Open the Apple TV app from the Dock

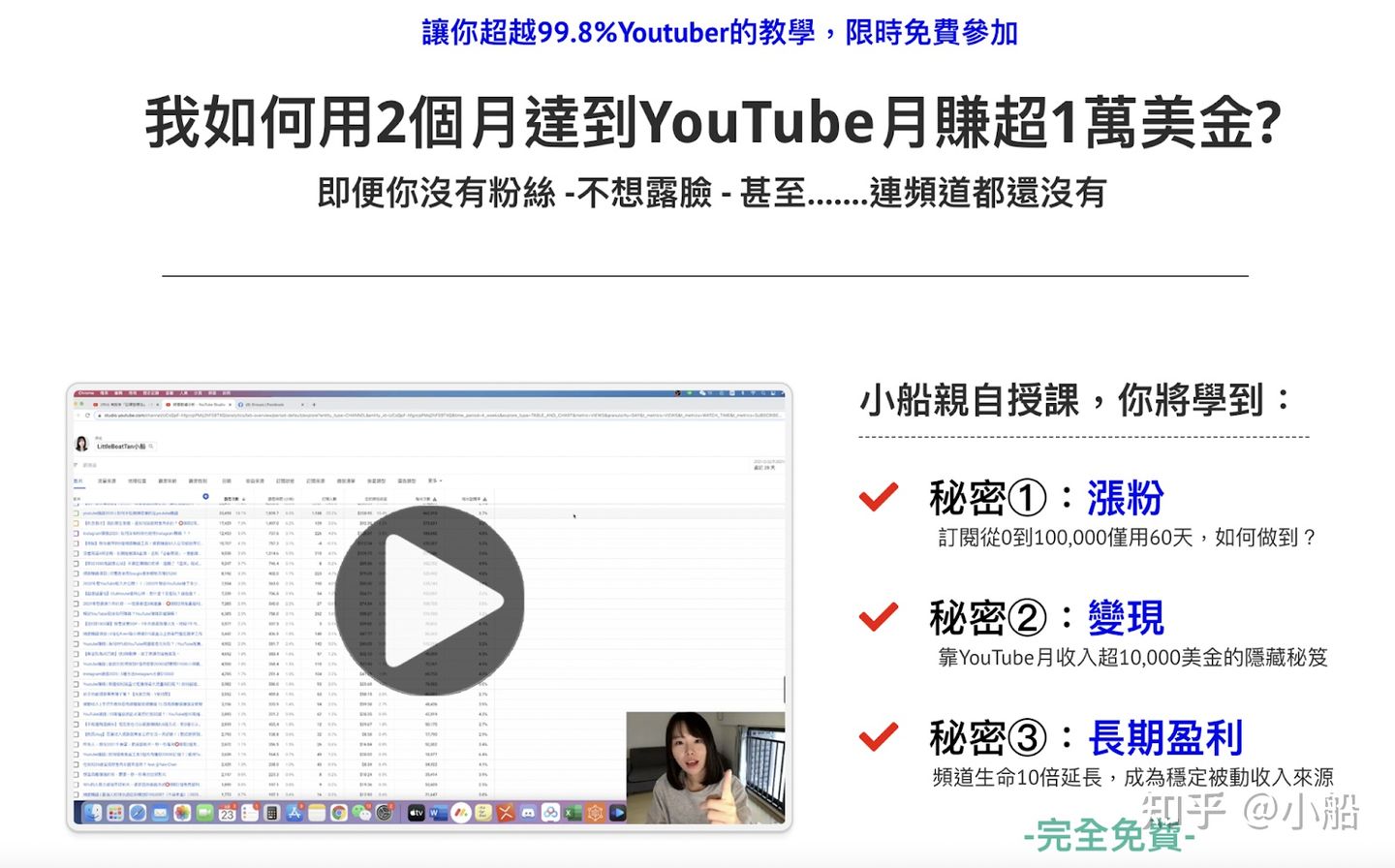(415, 812)
